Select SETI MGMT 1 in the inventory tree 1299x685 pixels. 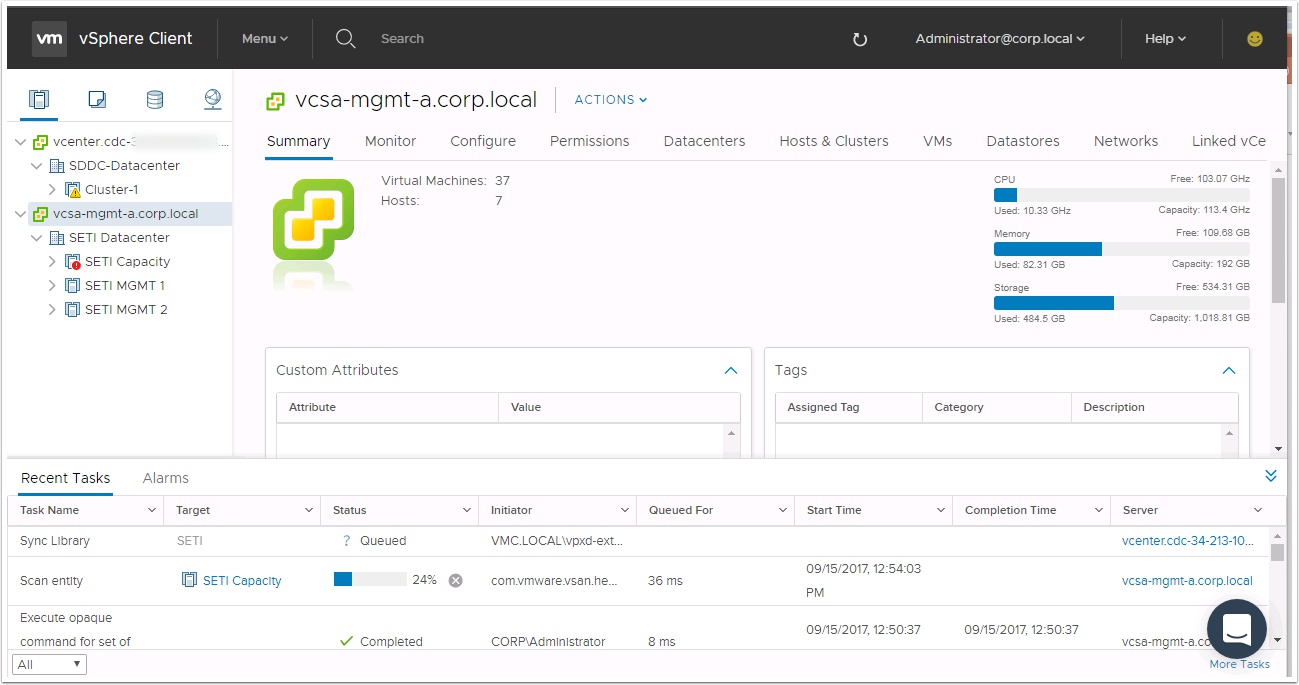coord(125,286)
